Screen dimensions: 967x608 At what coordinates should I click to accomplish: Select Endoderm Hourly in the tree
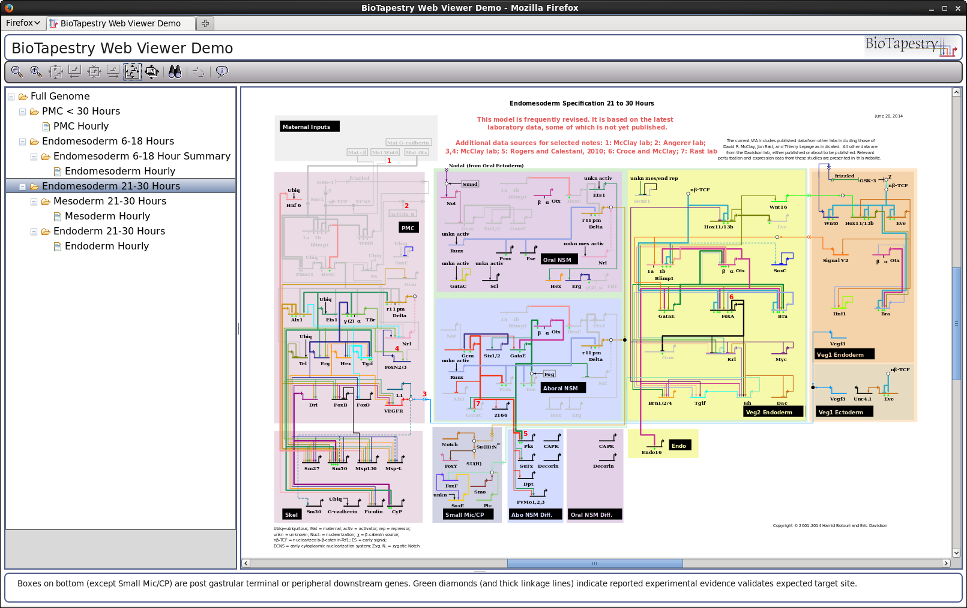click(107, 246)
